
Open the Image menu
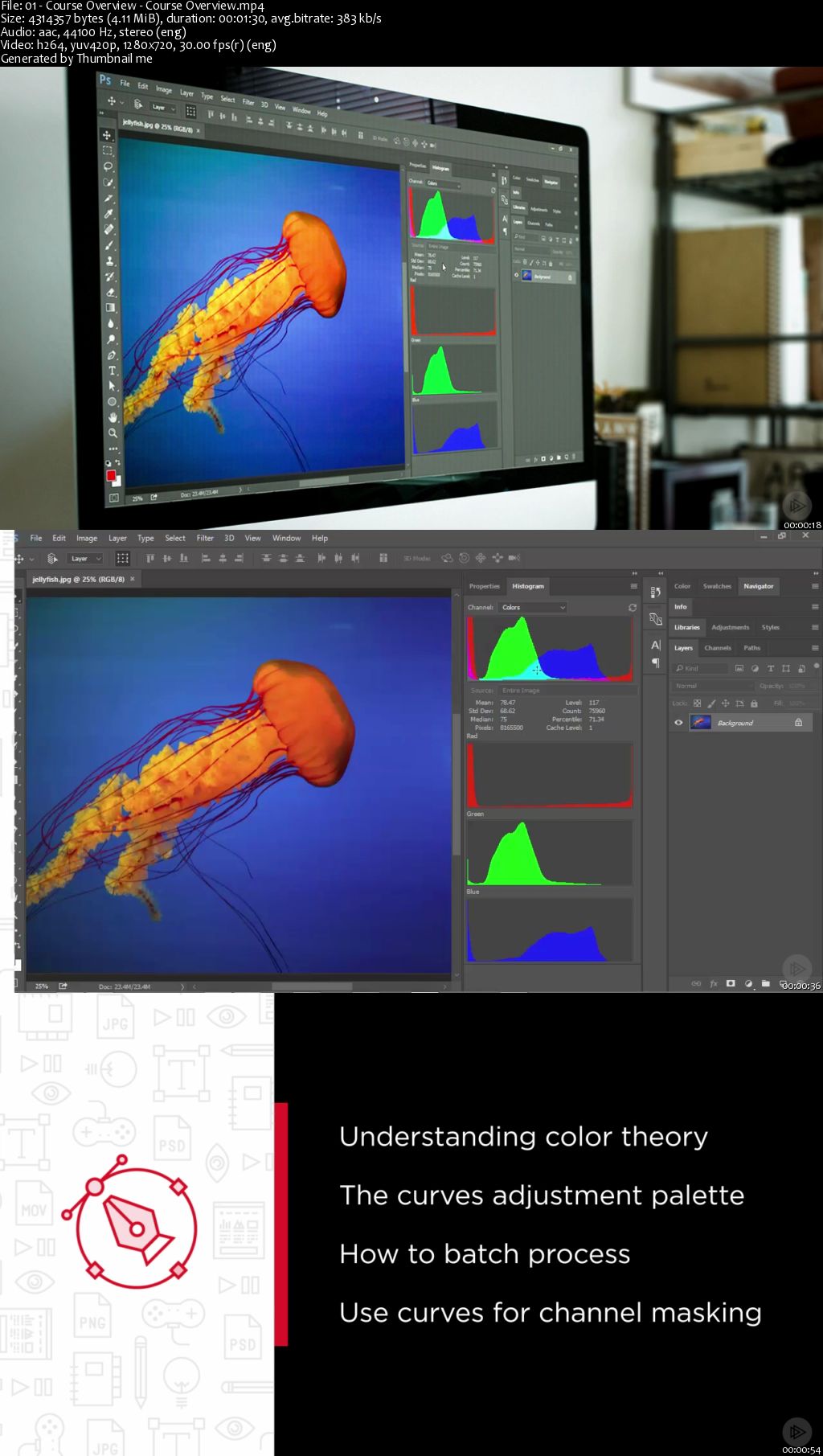pyautogui.click(x=87, y=539)
